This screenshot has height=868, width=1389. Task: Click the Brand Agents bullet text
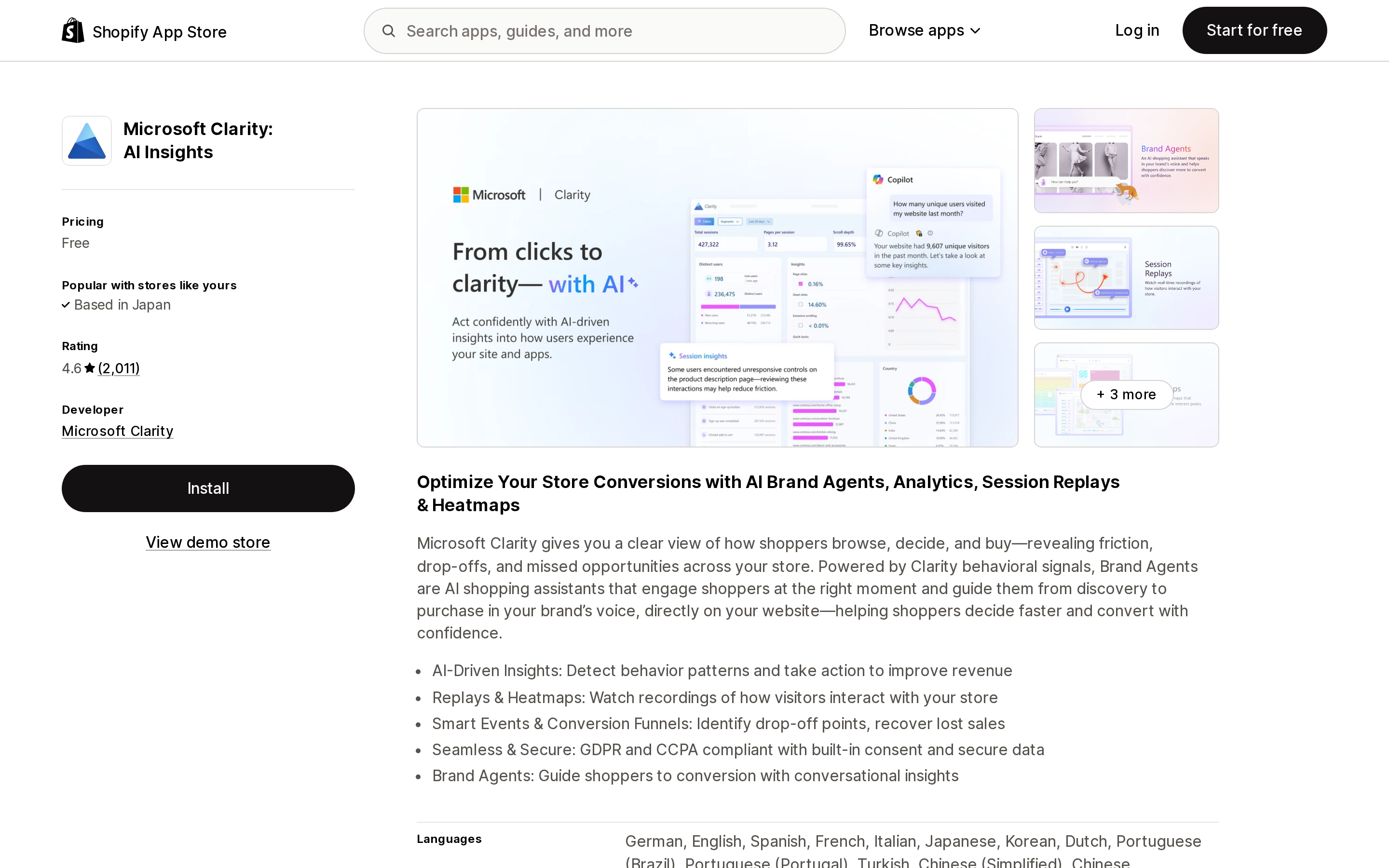tap(695, 776)
